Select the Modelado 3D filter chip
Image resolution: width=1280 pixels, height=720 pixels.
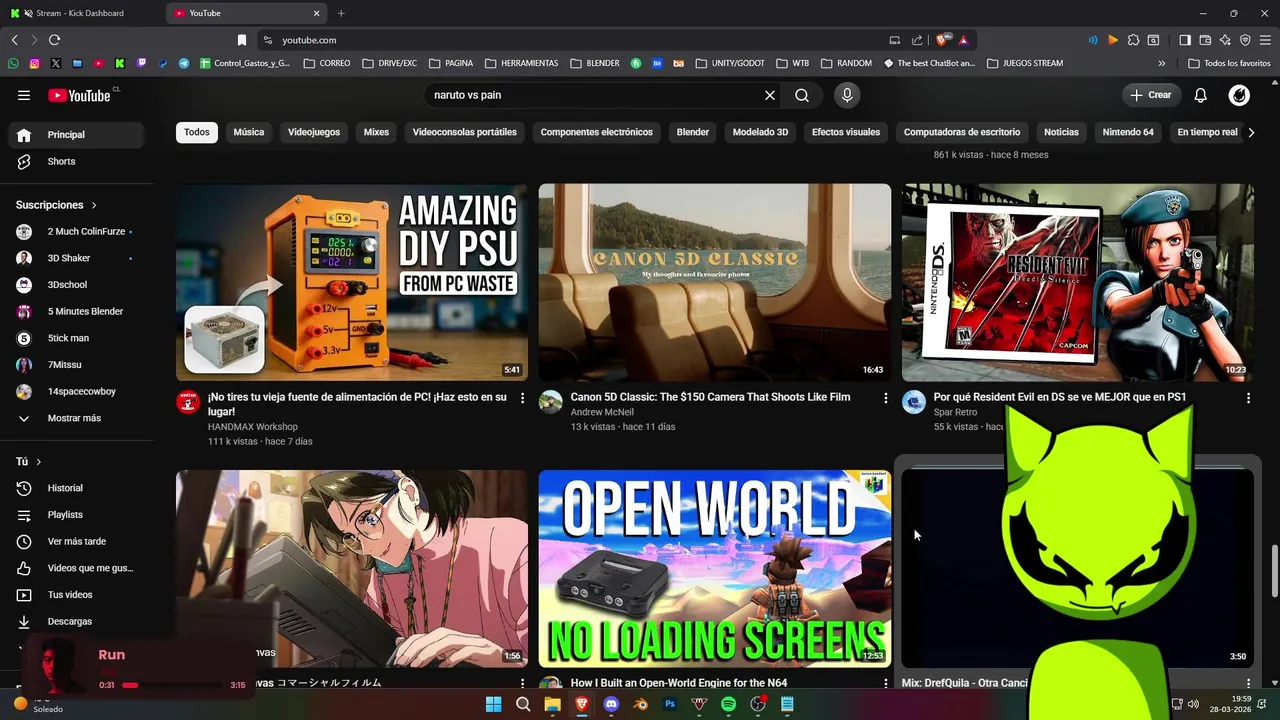[760, 132]
